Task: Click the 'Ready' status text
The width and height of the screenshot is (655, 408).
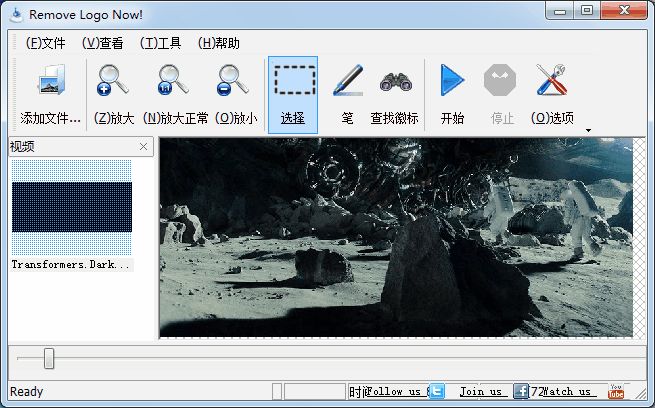Action: click(x=26, y=391)
